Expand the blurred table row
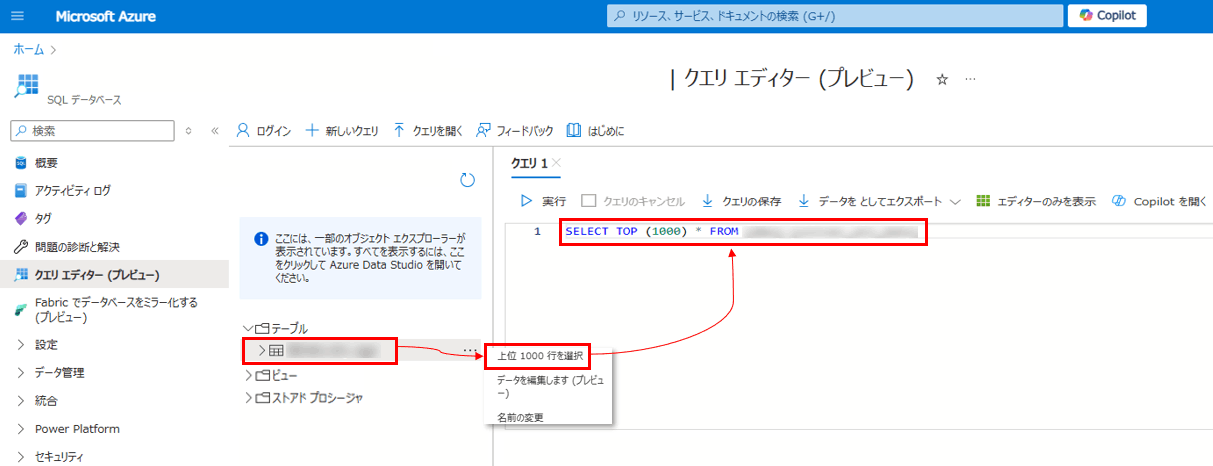Viewport: 1213px width, 466px height. [263, 351]
